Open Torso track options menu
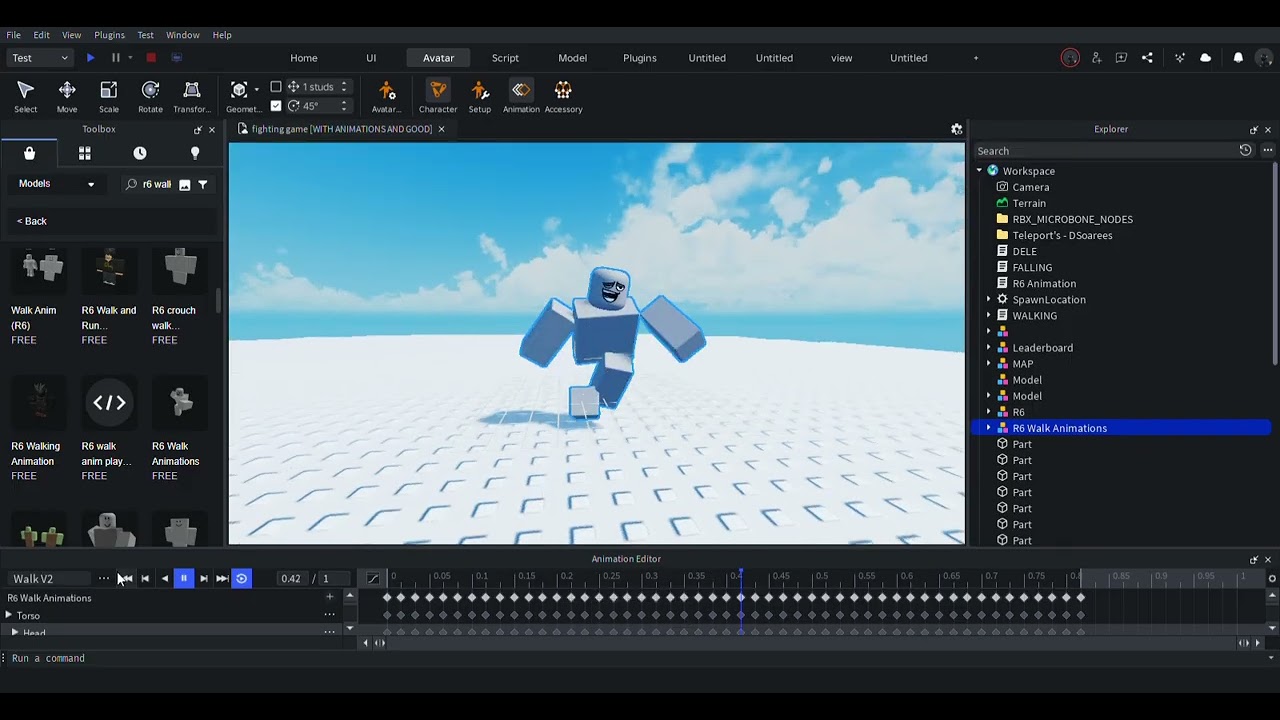Viewport: 1280px width, 720px height. [329, 615]
